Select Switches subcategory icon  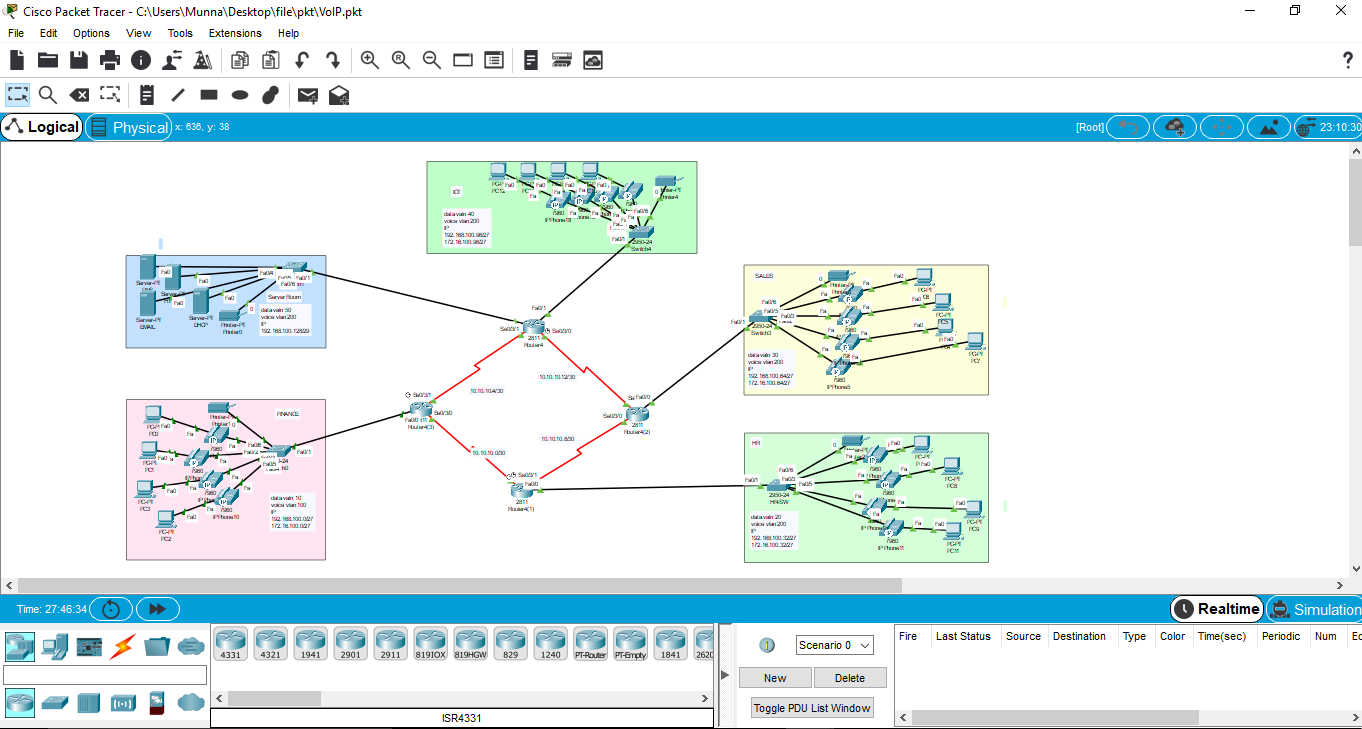[x=54, y=702]
